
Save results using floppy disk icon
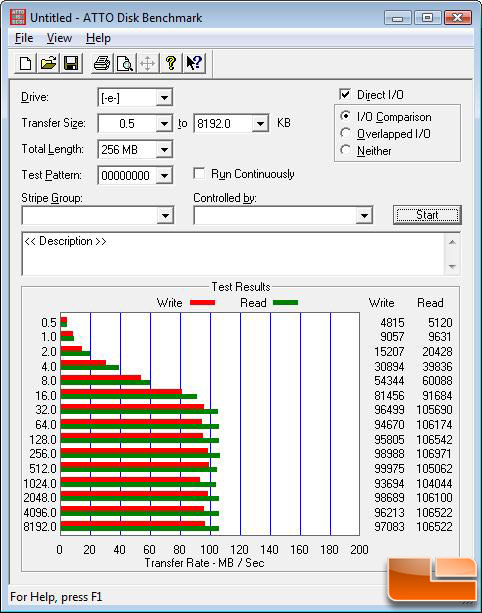[71, 63]
